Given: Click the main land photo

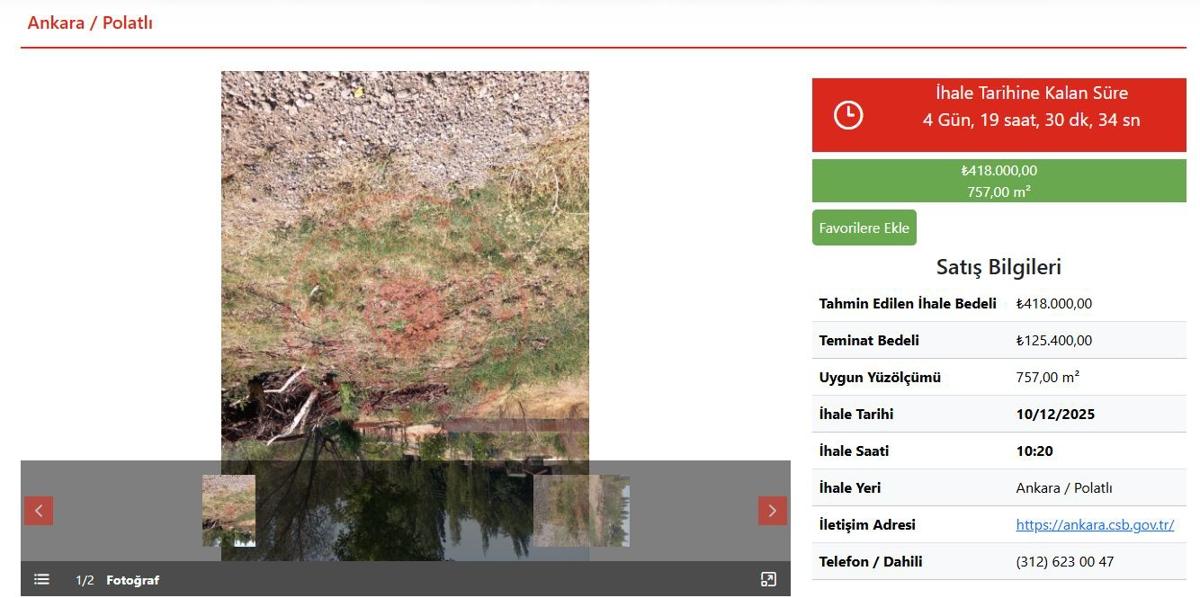Looking at the screenshot, I should pos(405,265).
